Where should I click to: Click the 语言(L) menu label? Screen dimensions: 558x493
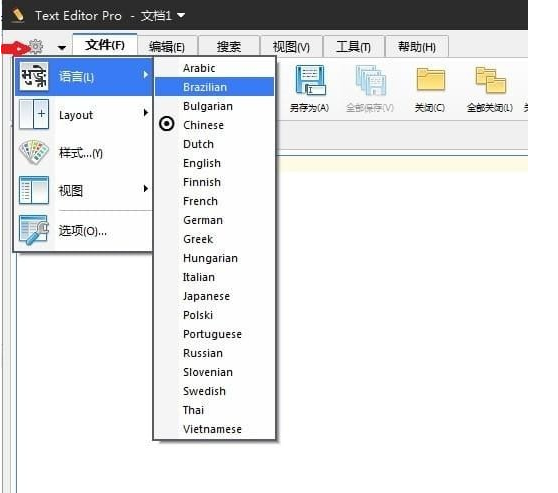(x=77, y=77)
